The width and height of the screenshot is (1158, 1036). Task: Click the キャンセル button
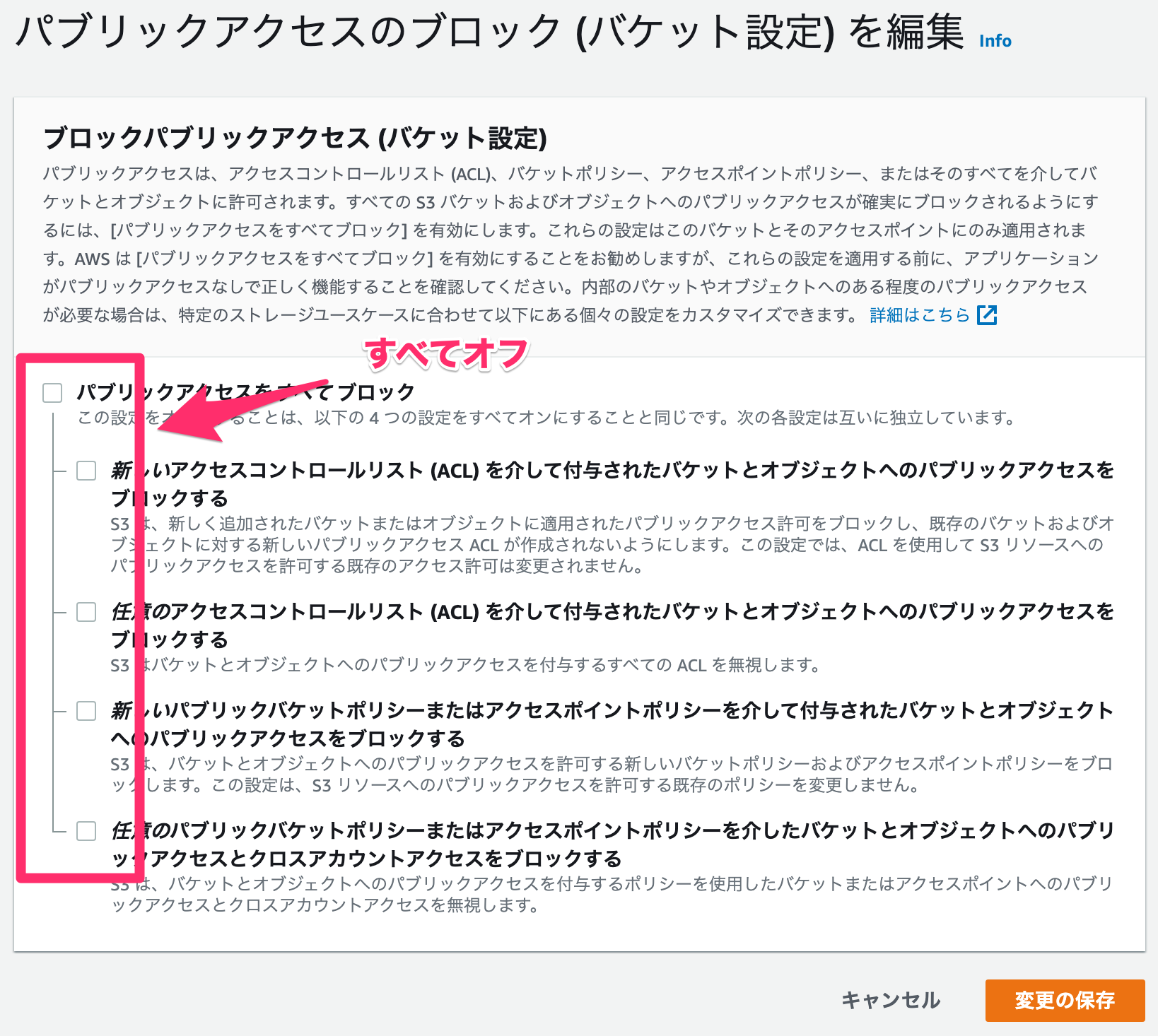(x=891, y=1000)
